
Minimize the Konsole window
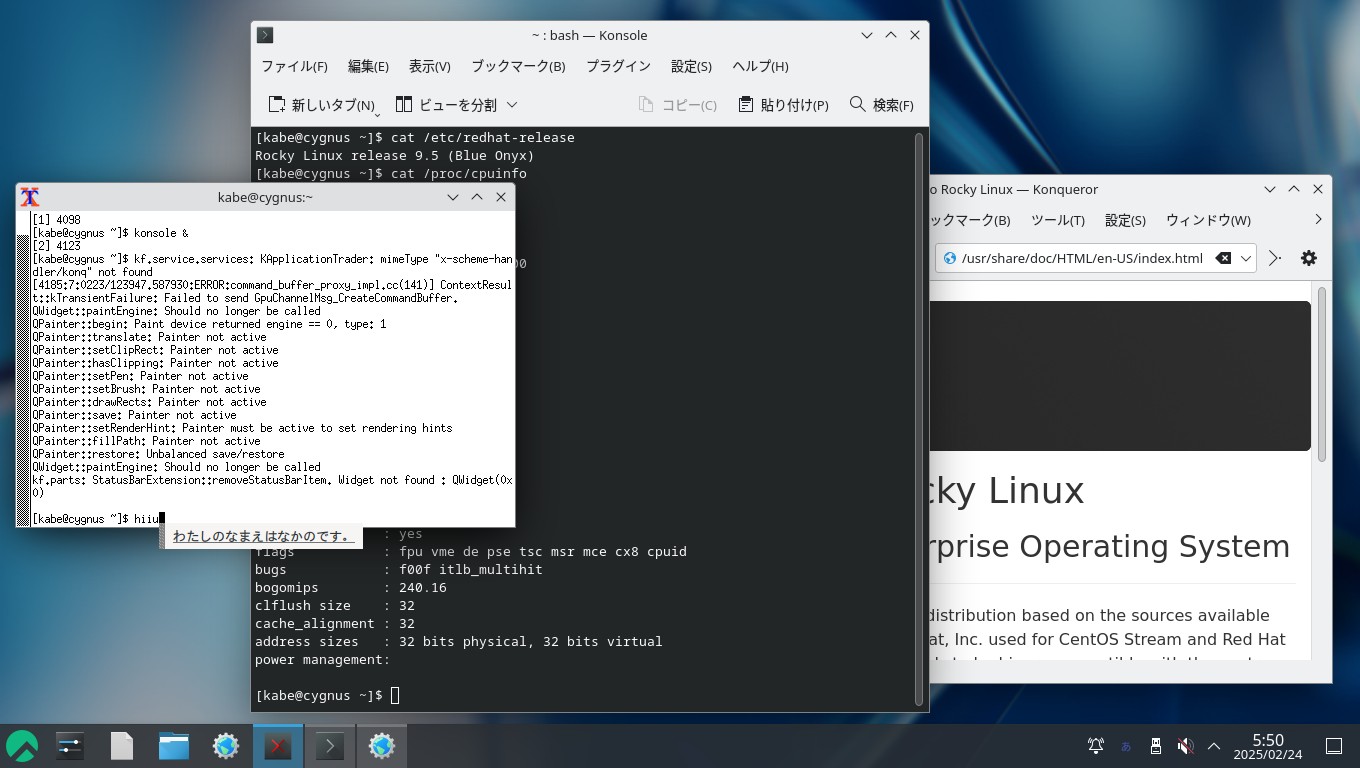click(x=867, y=35)
